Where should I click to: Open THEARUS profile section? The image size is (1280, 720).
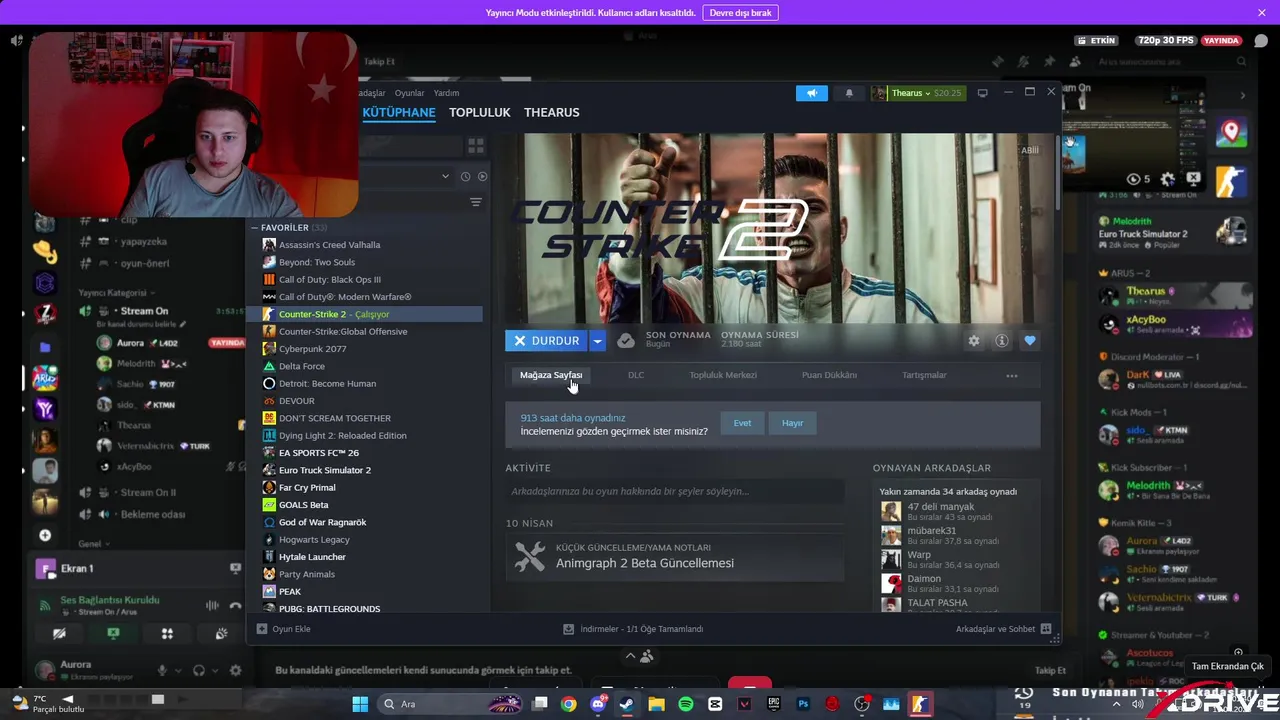[x=552, y=112]
